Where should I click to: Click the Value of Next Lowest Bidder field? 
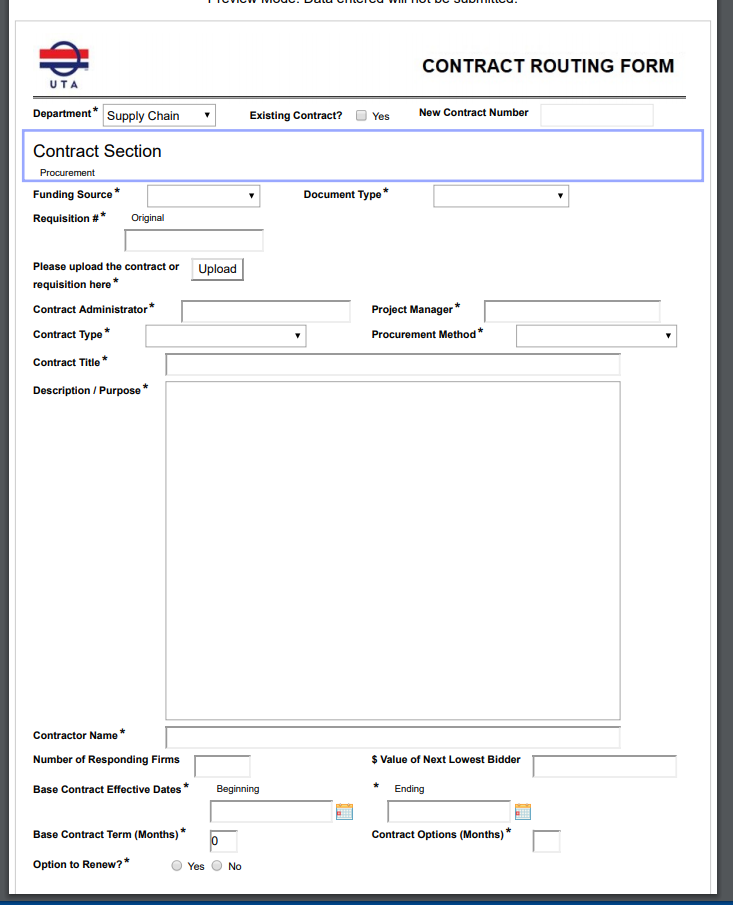604,766
